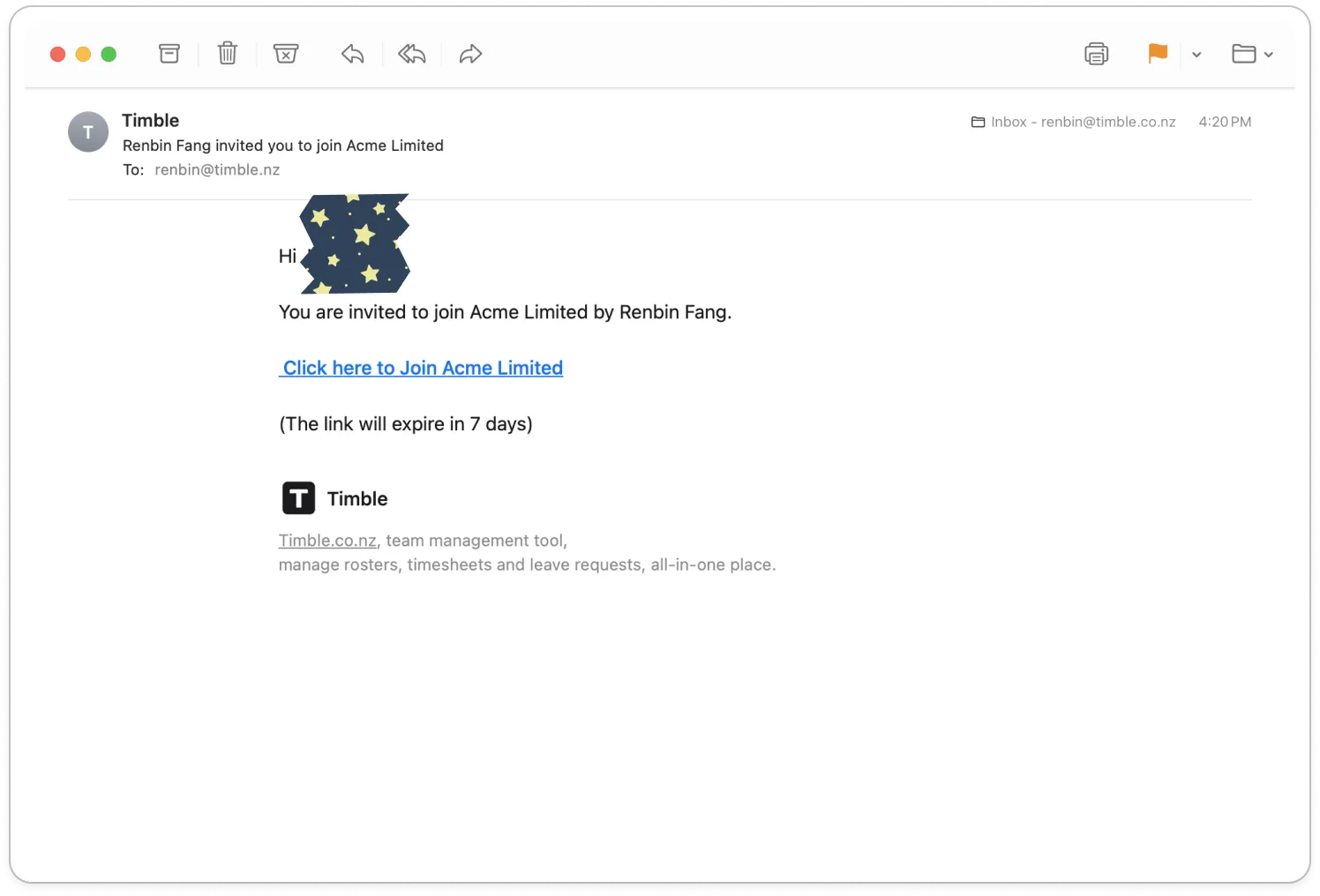
Task: Maximize the window with green button
Action: tap(109, 55)
